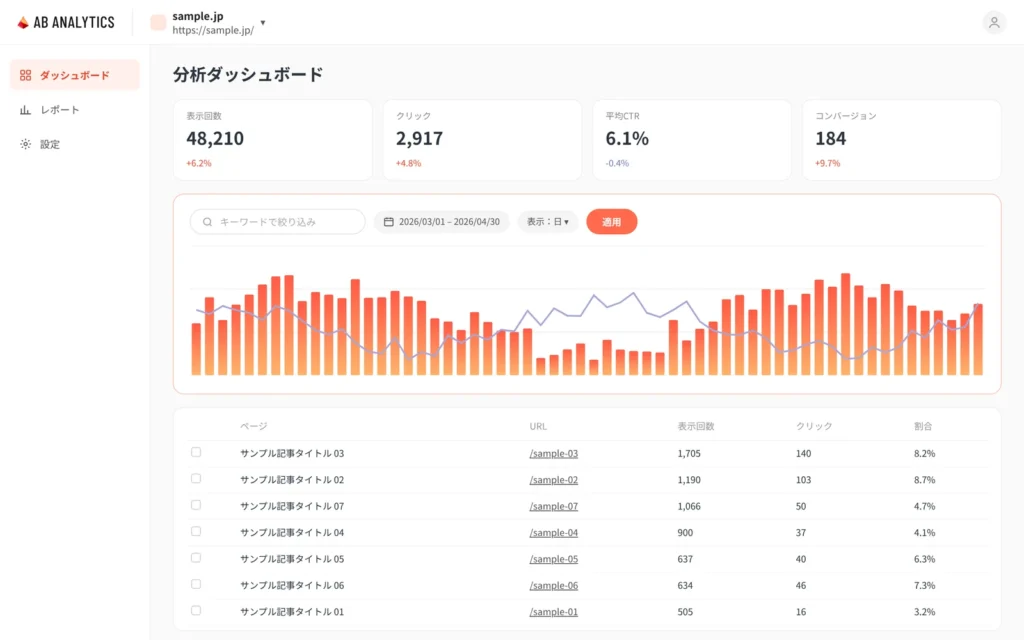
Task: Click the 1,705 impressions value
Action: point(689,453)
